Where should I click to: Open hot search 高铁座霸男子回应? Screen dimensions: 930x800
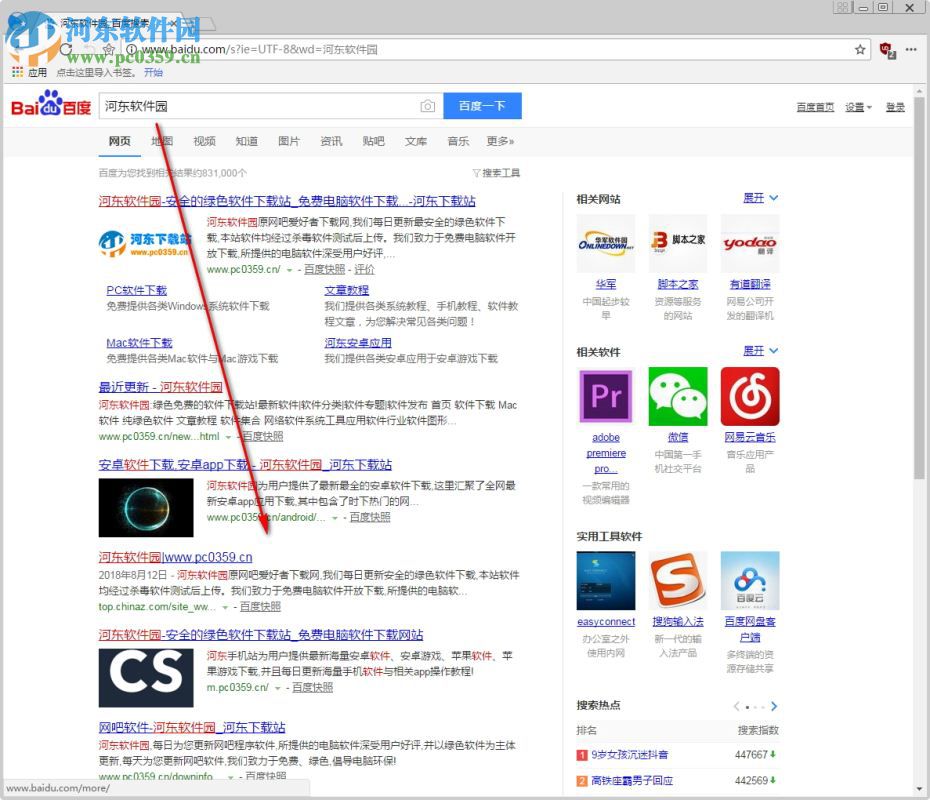[632, 780]
